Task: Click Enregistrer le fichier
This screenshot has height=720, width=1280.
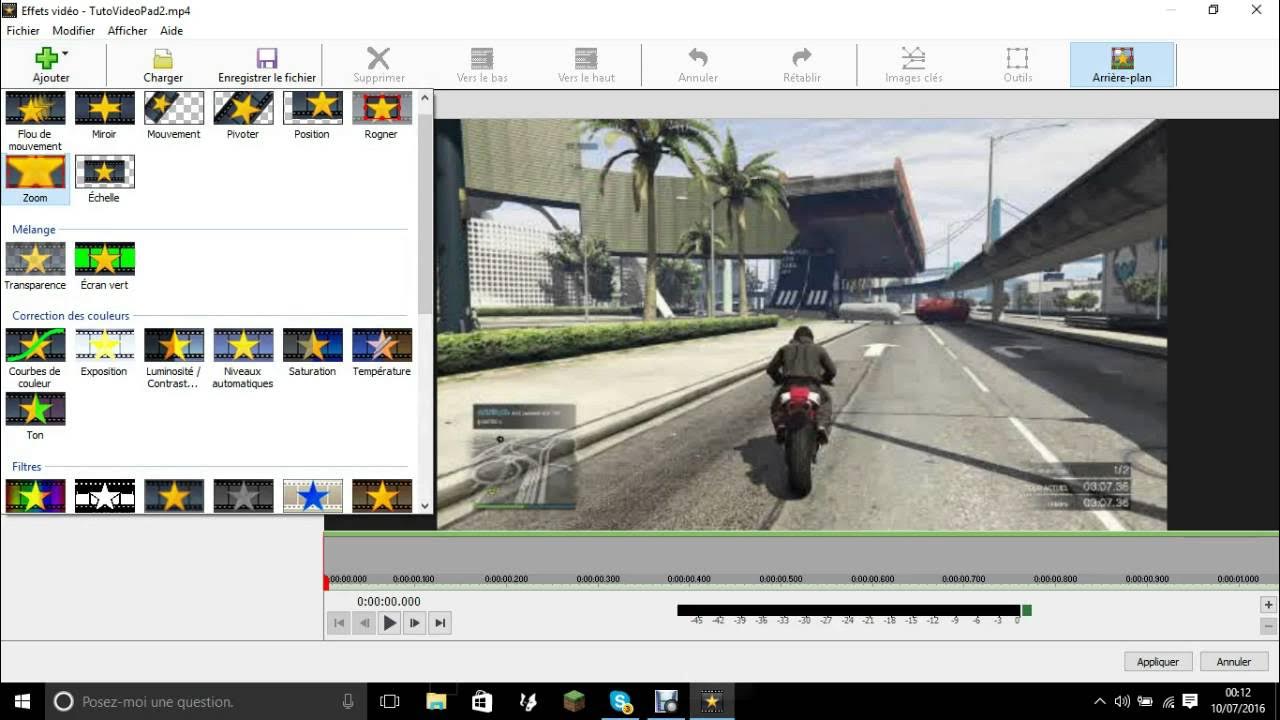Action: (x=267, y=65)
